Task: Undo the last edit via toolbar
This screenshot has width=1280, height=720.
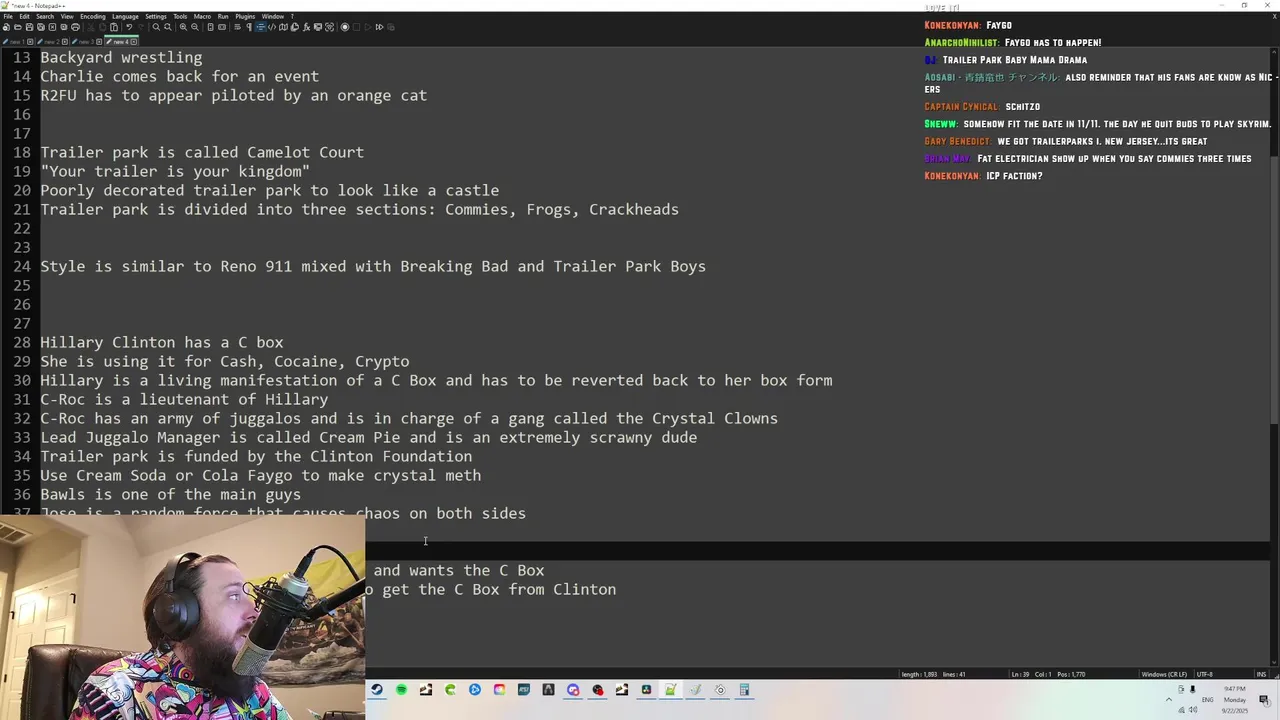Action: [129, 27]
